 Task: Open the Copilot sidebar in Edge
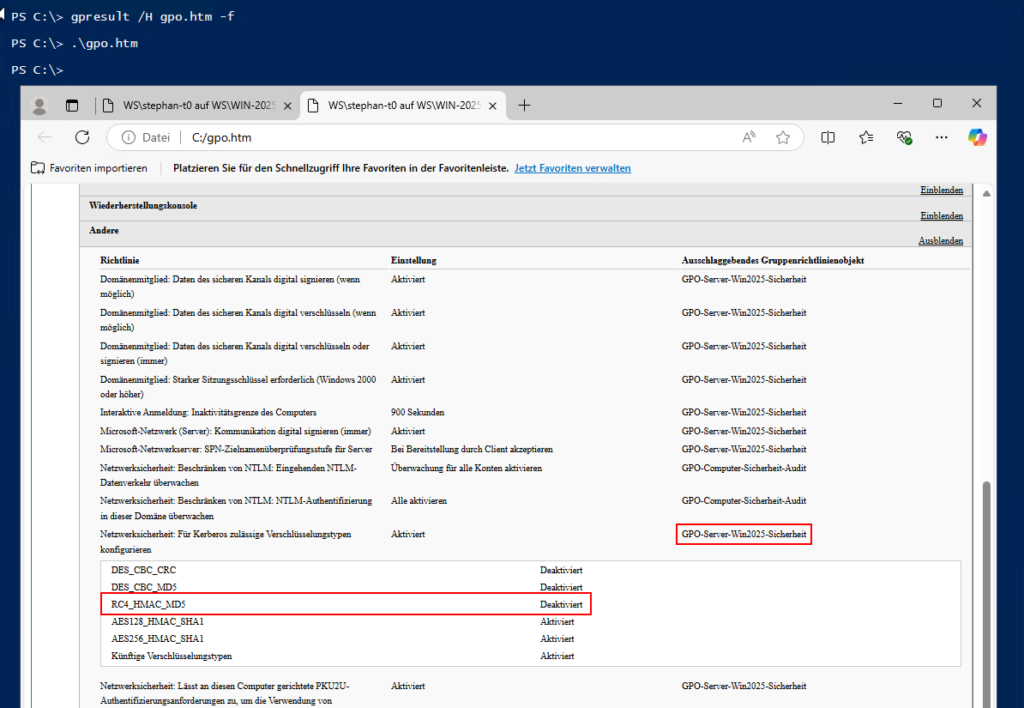[978, 137]
